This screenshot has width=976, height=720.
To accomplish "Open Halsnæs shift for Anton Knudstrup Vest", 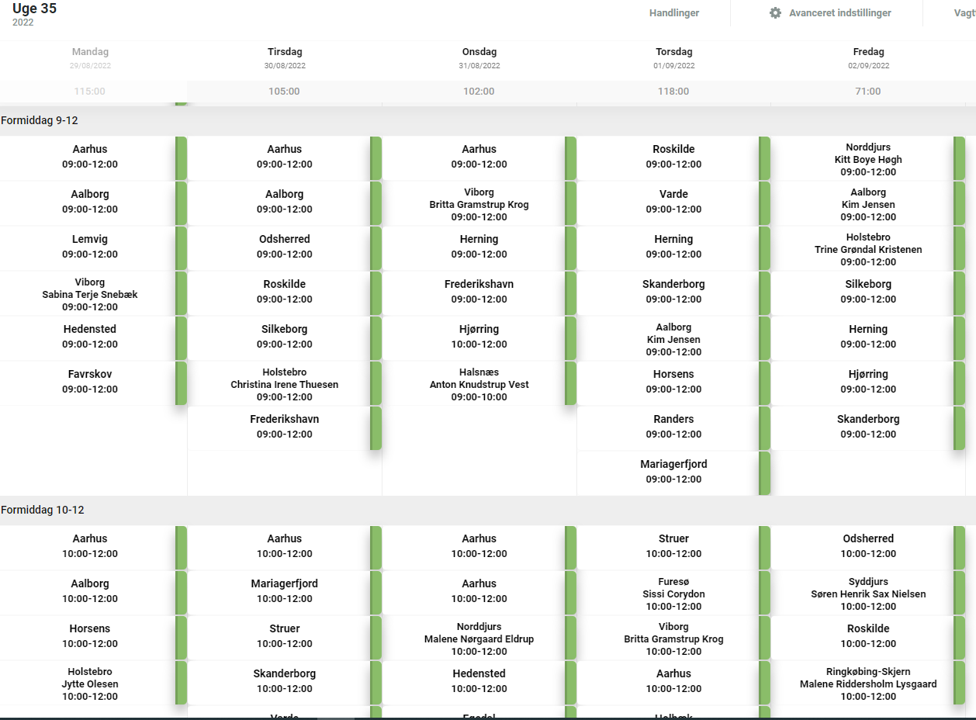I will tap(479, 384).
